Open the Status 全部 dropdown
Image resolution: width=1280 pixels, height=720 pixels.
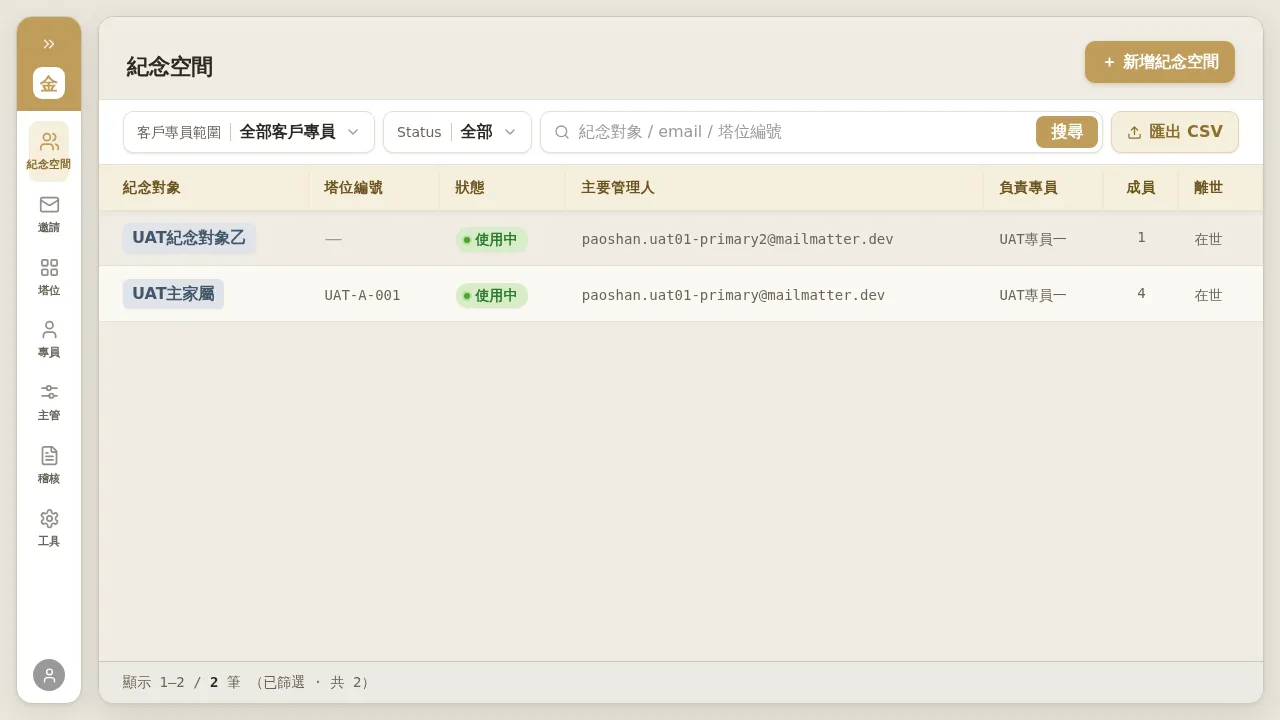point(457,132)
